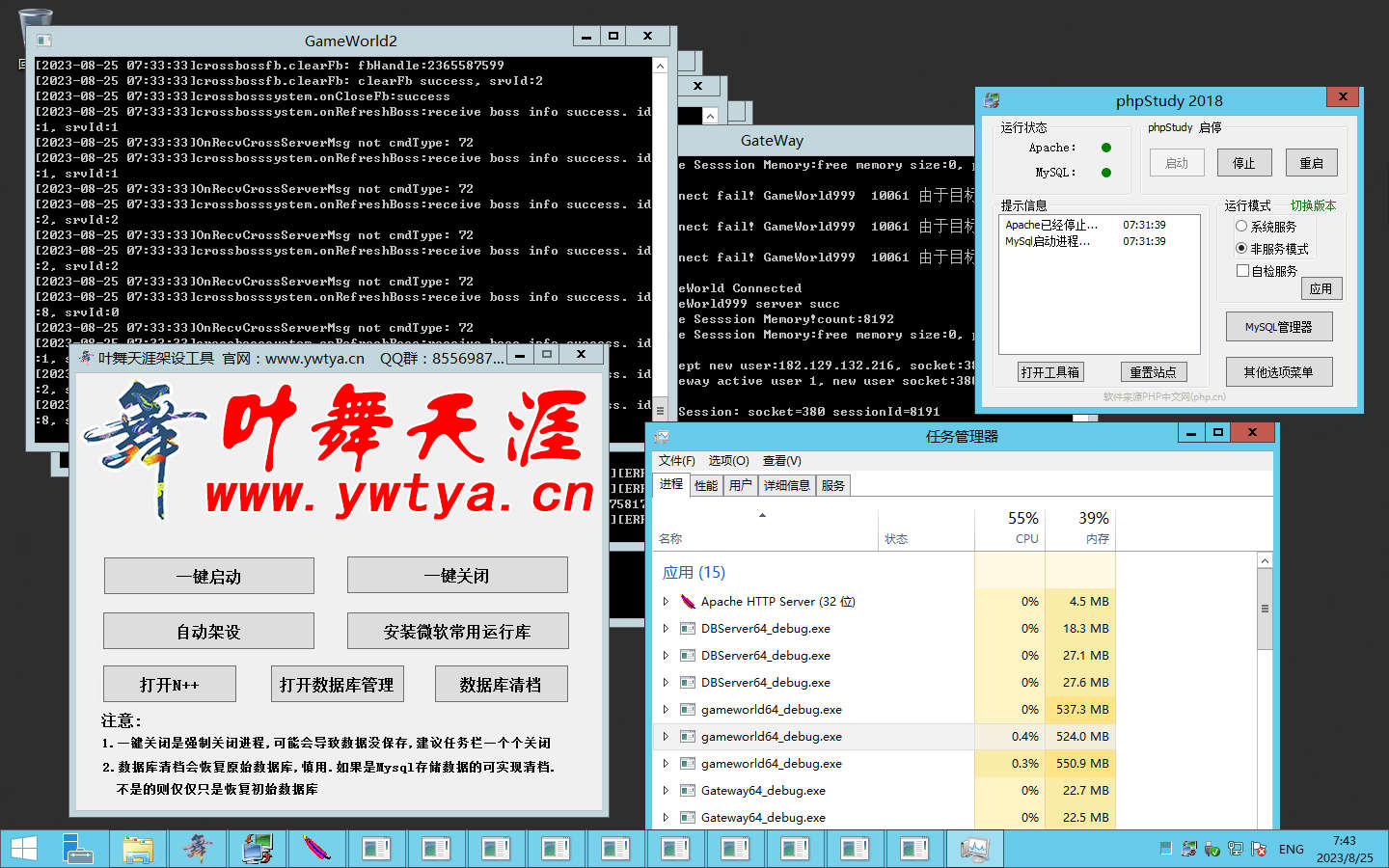Open Server Manager from the taskbar
Viewport: 1389px width, 868px height.
pyautogui.click(x=77, y=849)
